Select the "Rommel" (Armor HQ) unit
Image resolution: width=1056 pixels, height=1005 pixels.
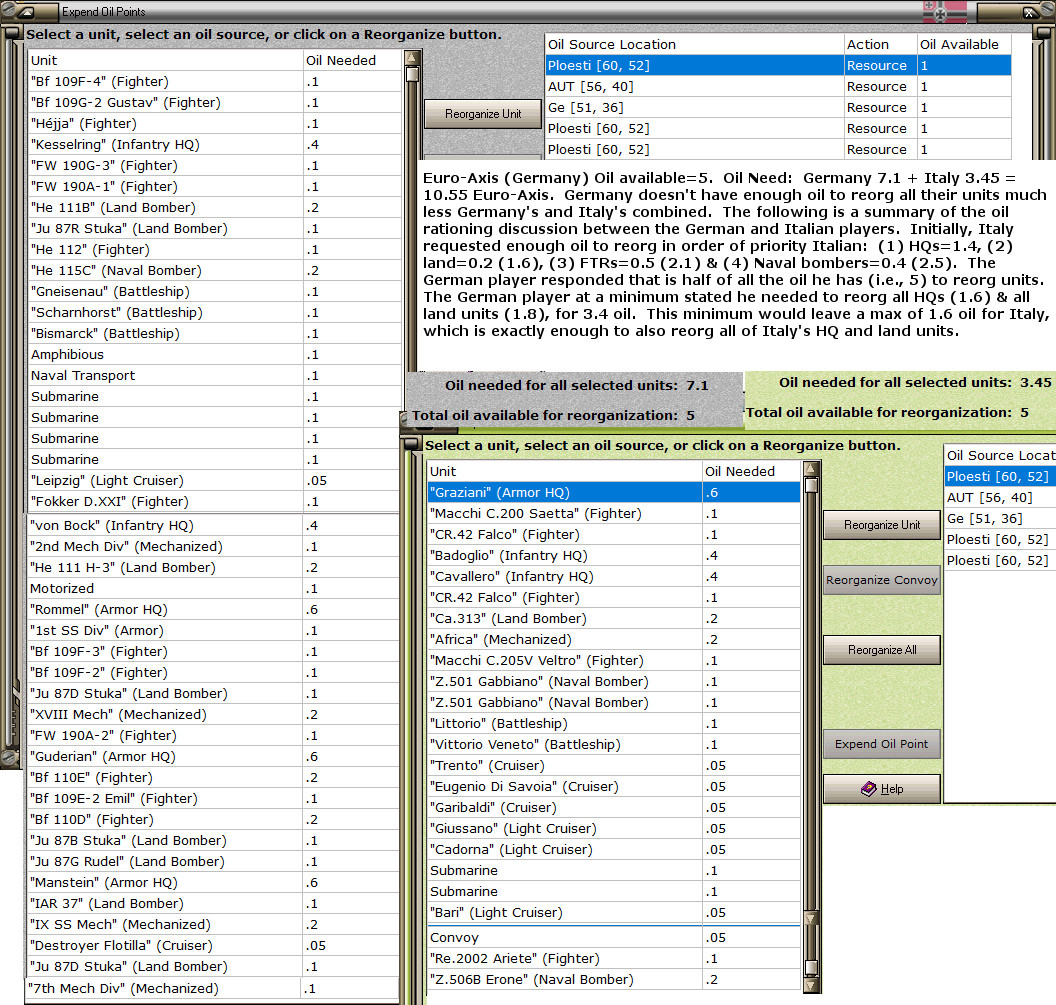pyautogui.click(x=214, y=610)
